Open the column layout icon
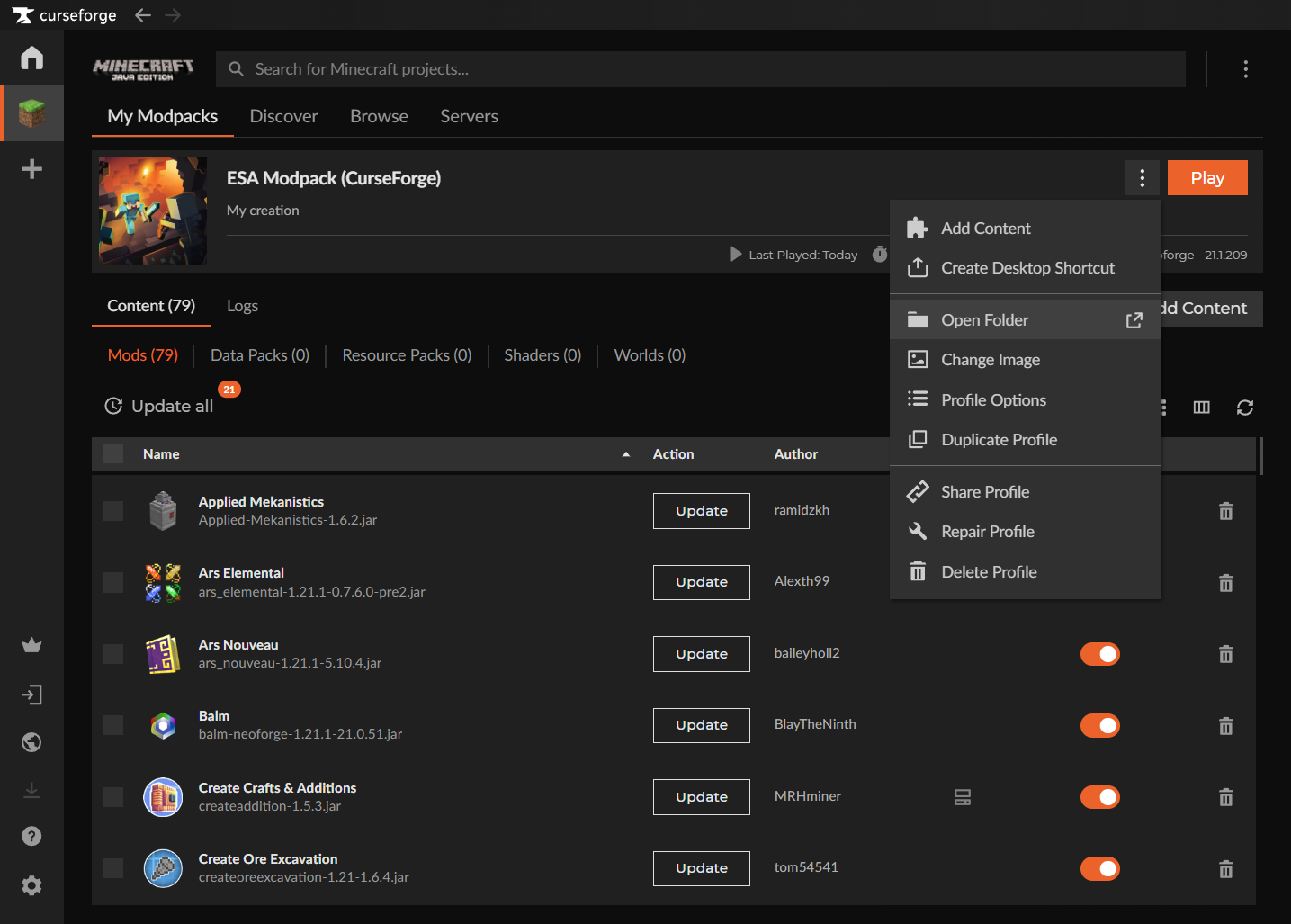The width and height of the screenshot is (1291, 924). [x=1201, y=408]
